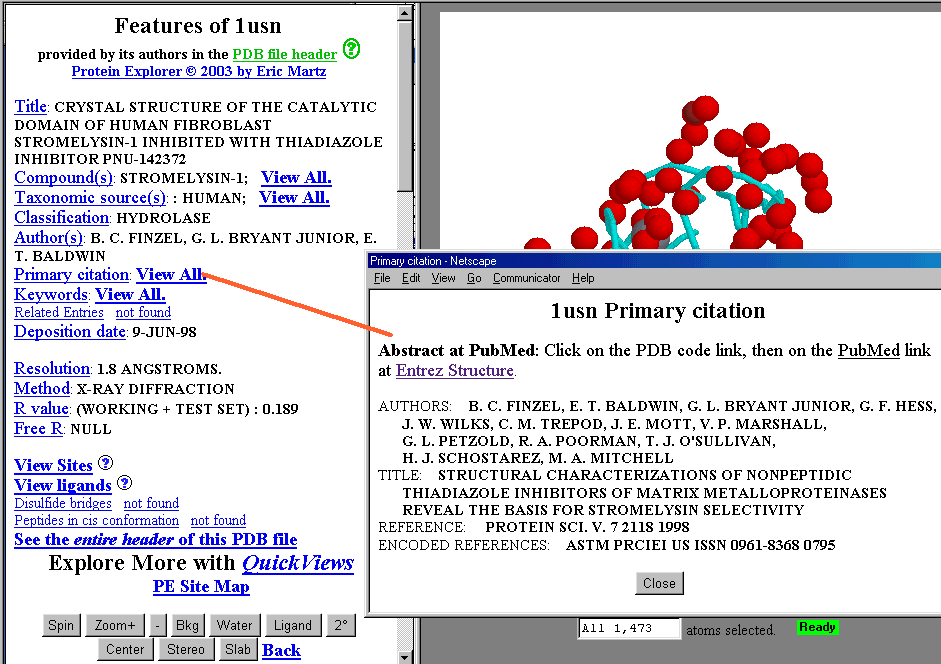Viewport: 941px width, 664px height.
Task: Toggle Stereo view mode
Action: pos(187,649)
